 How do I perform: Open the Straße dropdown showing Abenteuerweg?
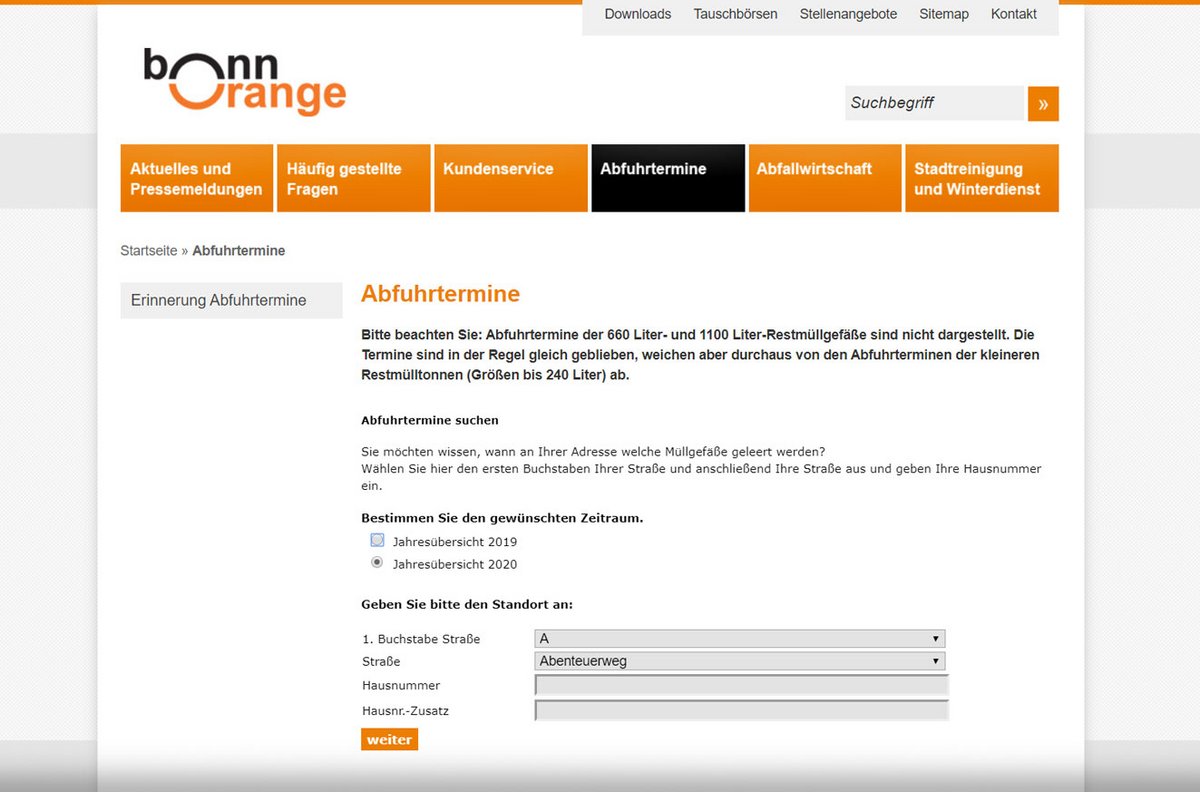[740, 661]
